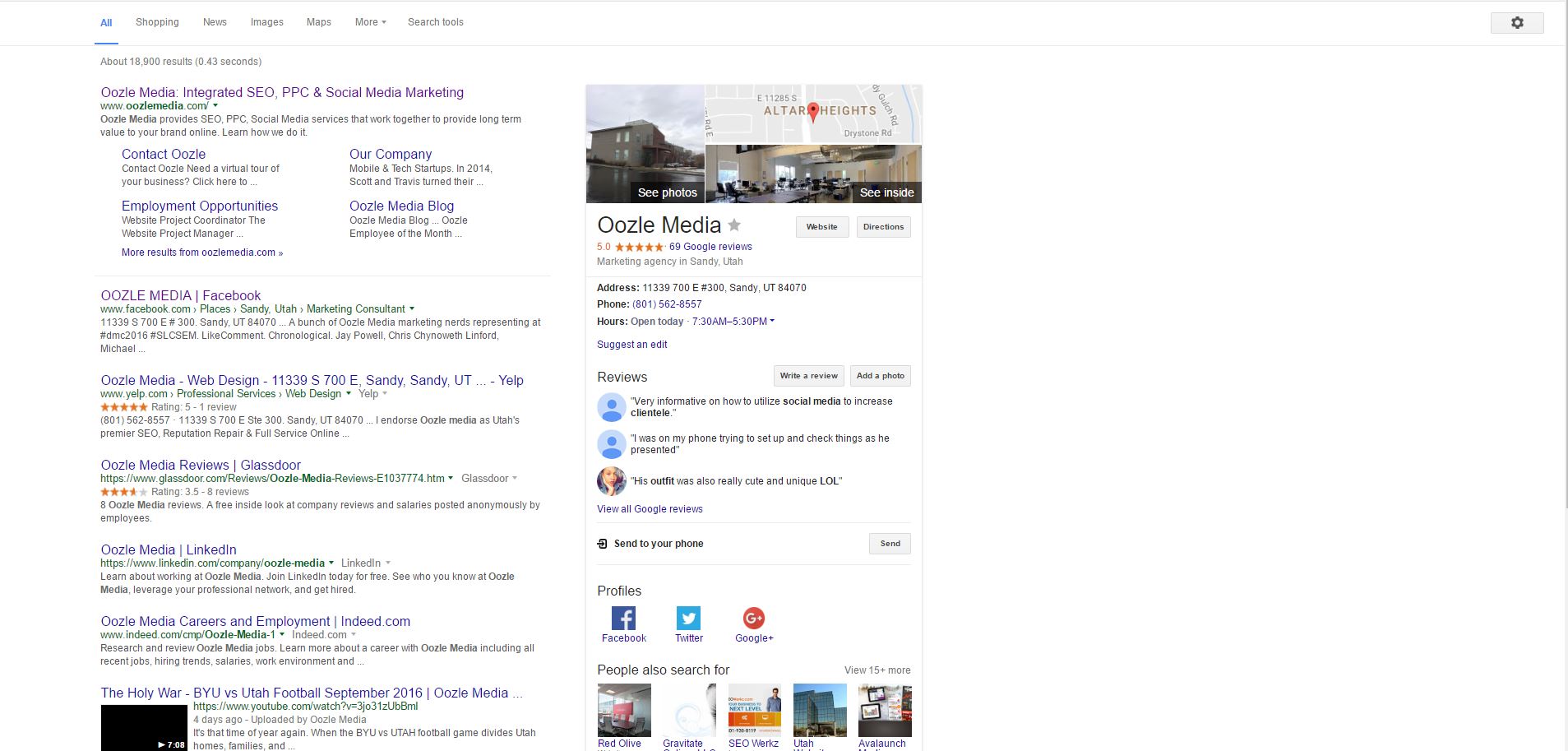Select the All search tab
This screenshot has height=751, width=1568.
(106, 23)
